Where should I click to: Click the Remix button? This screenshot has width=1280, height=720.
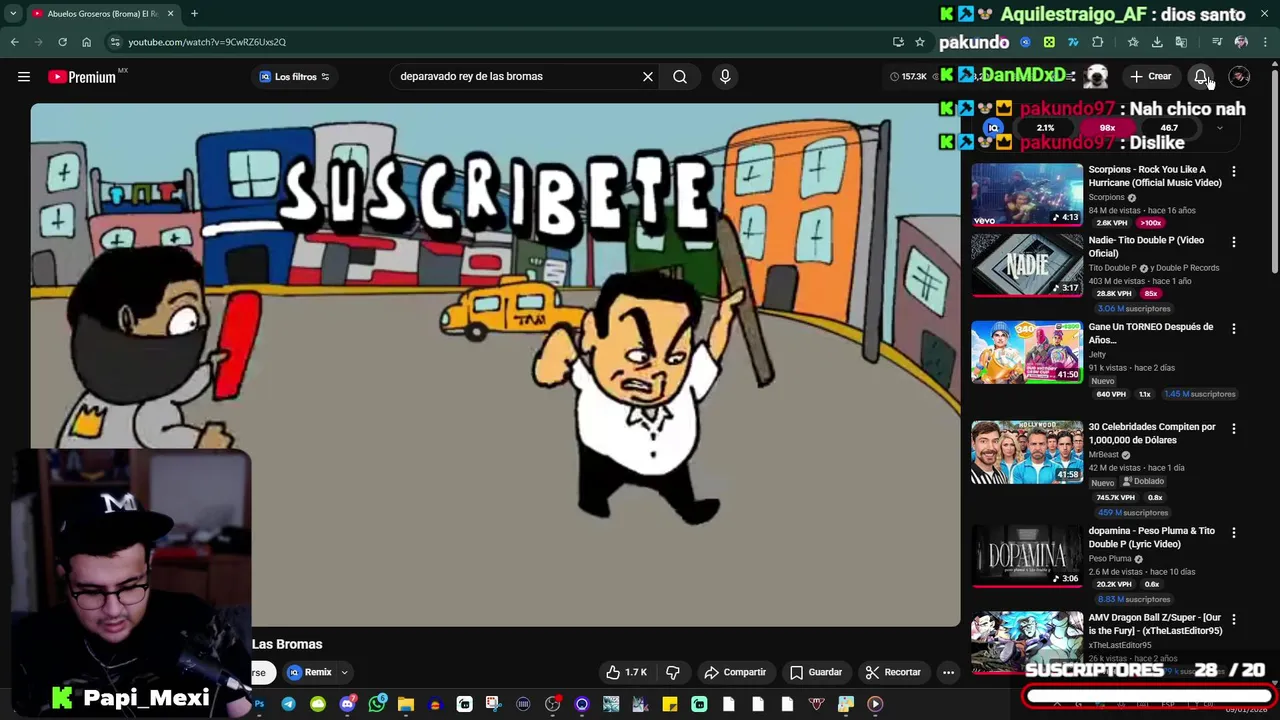click(x=309, y=672)
